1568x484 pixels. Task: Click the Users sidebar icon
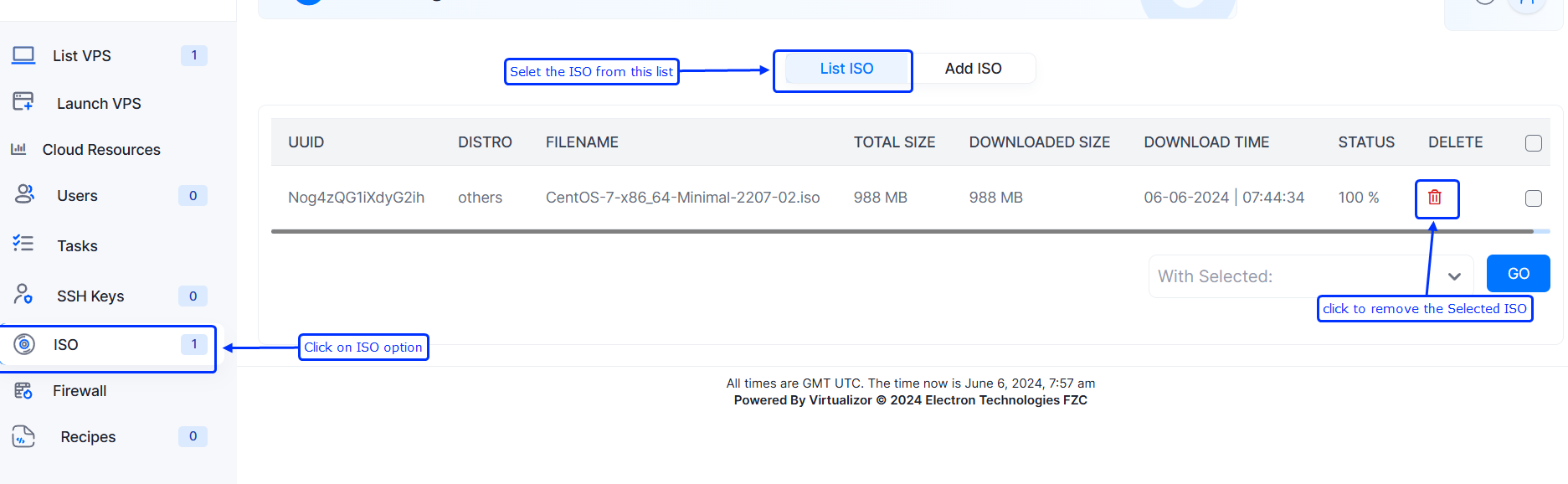click(24, 194)
